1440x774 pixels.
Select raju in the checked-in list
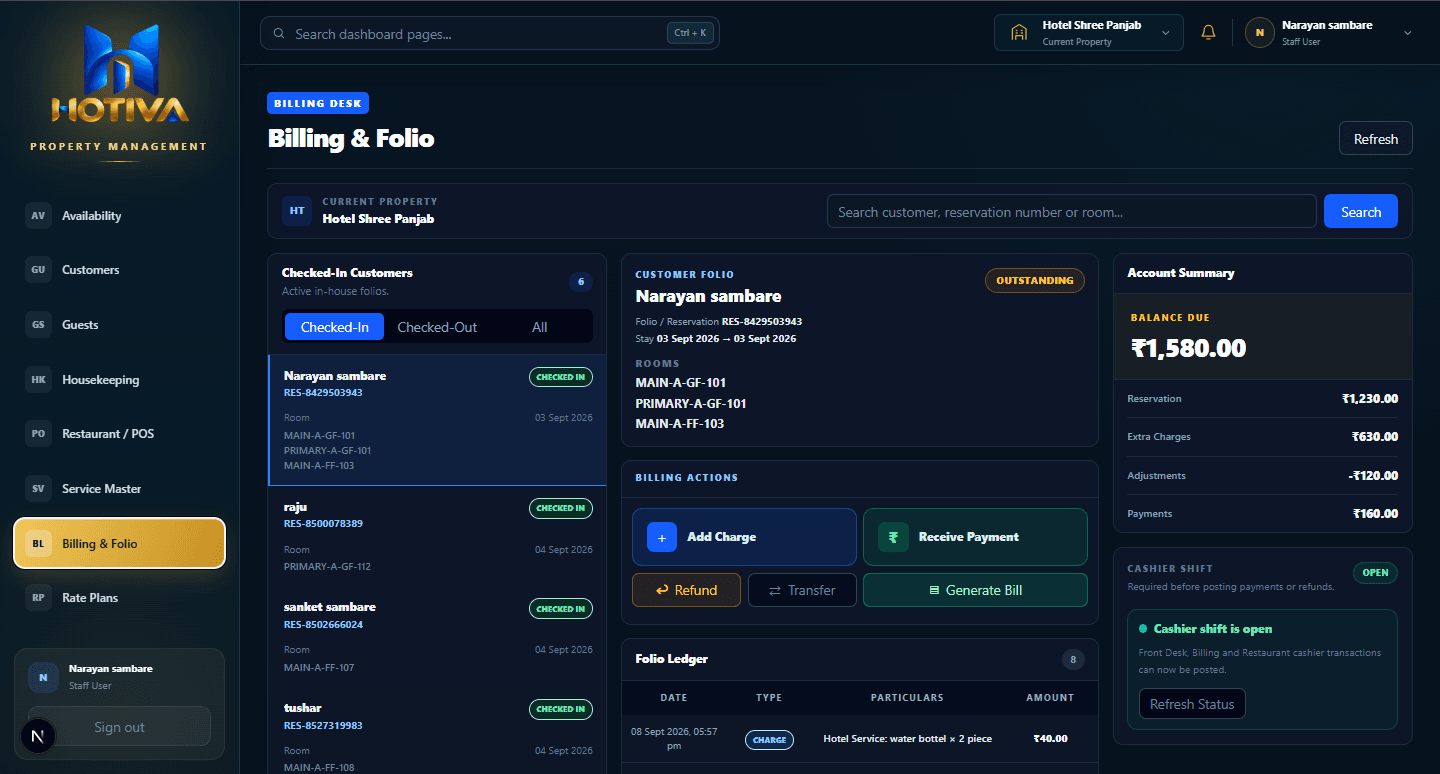pyautogui.click(x=437, y=536)
